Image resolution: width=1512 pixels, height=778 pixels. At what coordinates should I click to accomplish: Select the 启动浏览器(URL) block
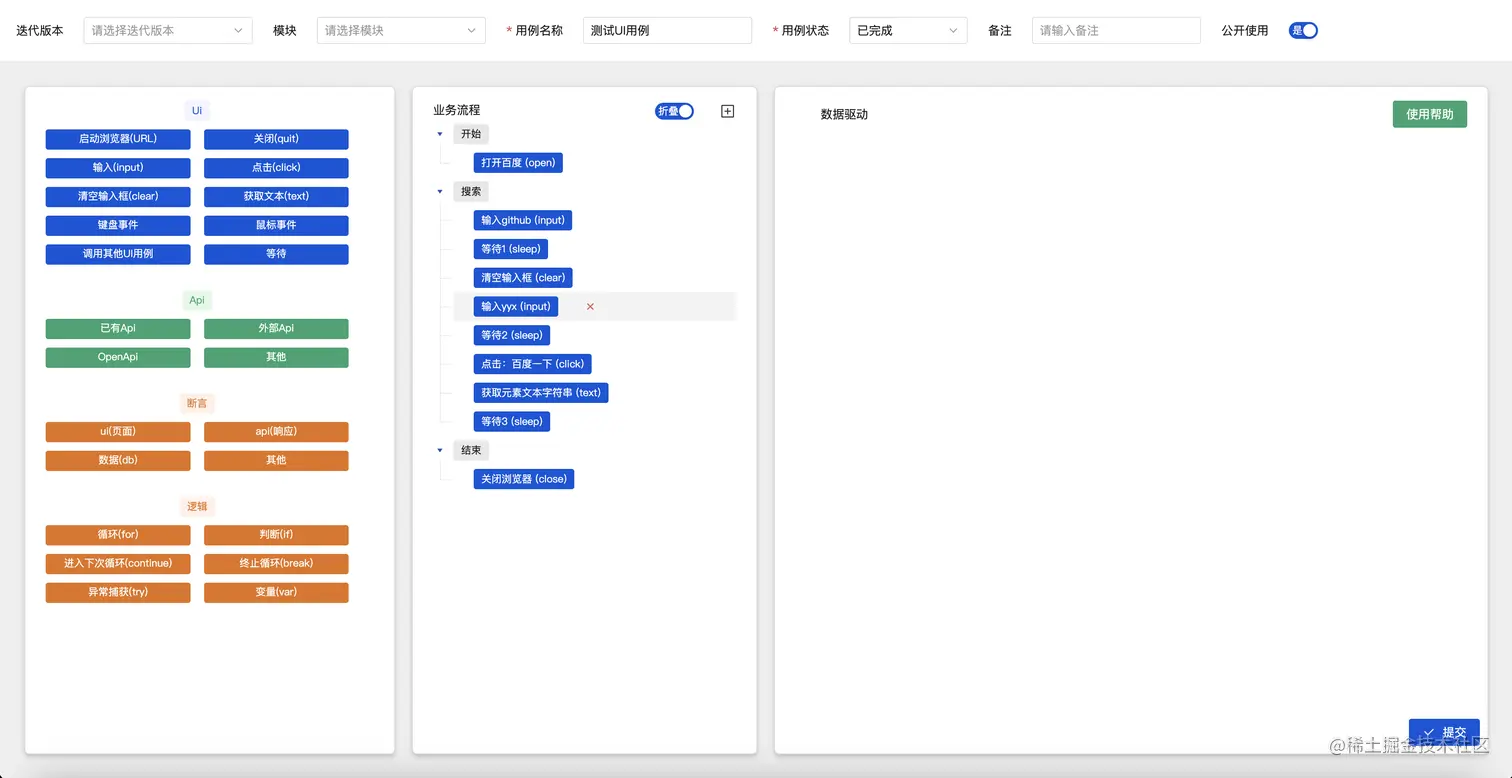tap(117, 139)
